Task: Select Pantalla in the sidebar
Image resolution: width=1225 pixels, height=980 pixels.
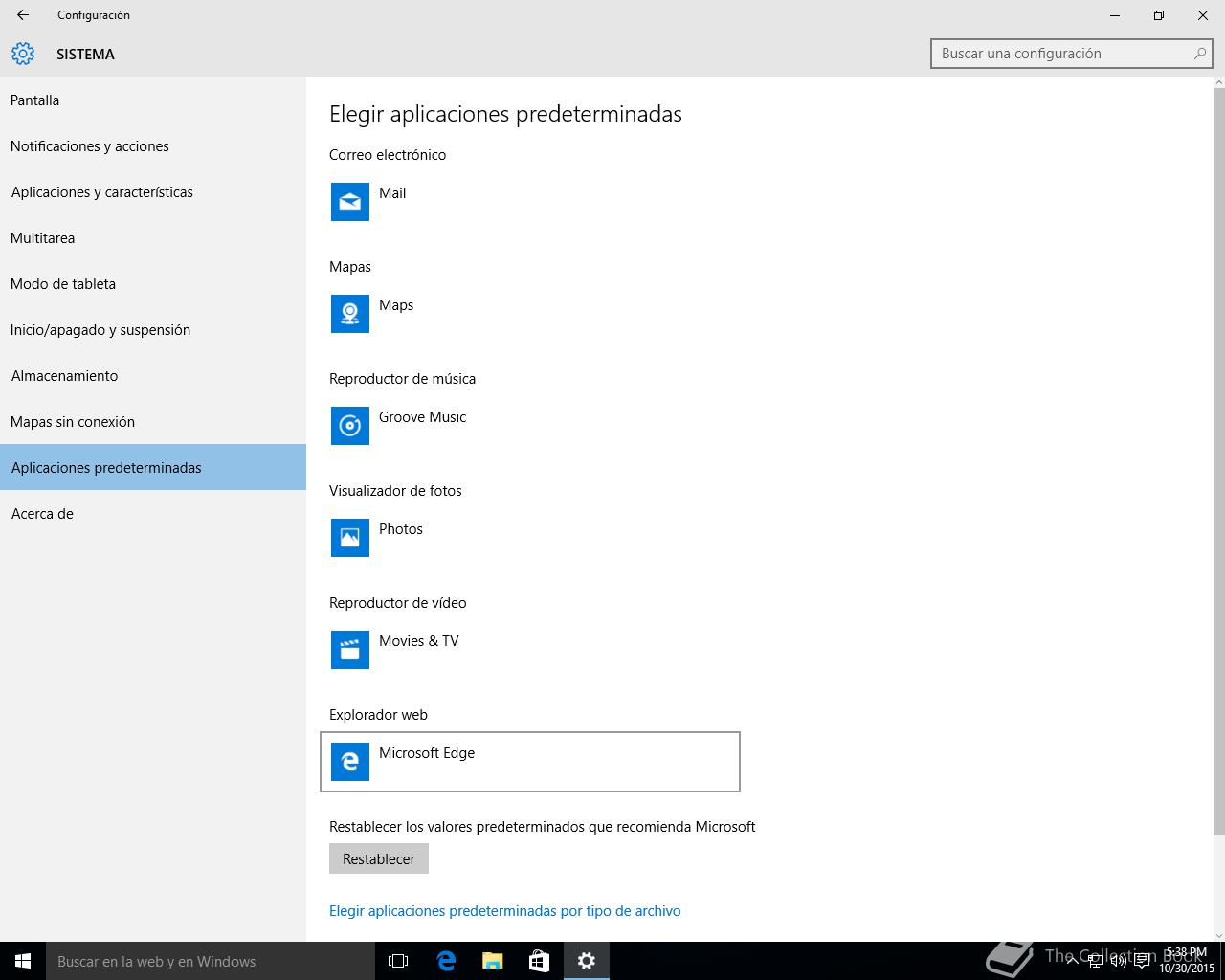Action: click(153, 100)
